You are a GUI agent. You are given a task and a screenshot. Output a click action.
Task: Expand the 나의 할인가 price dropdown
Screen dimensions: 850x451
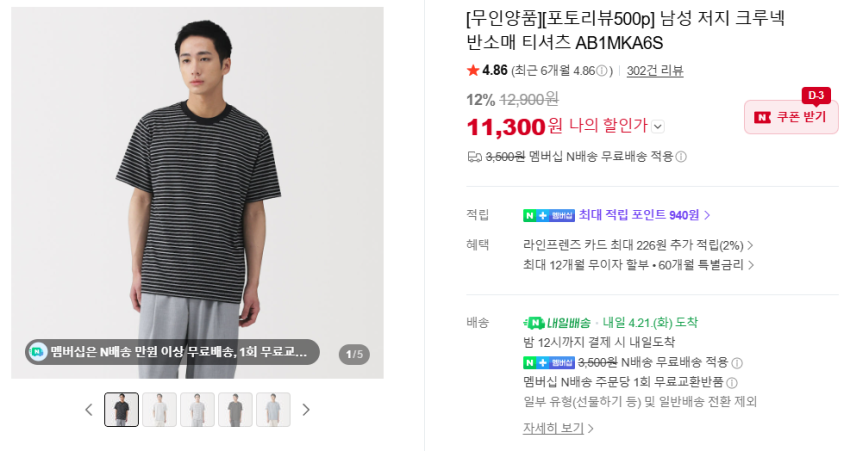click(x=657, y=126)
